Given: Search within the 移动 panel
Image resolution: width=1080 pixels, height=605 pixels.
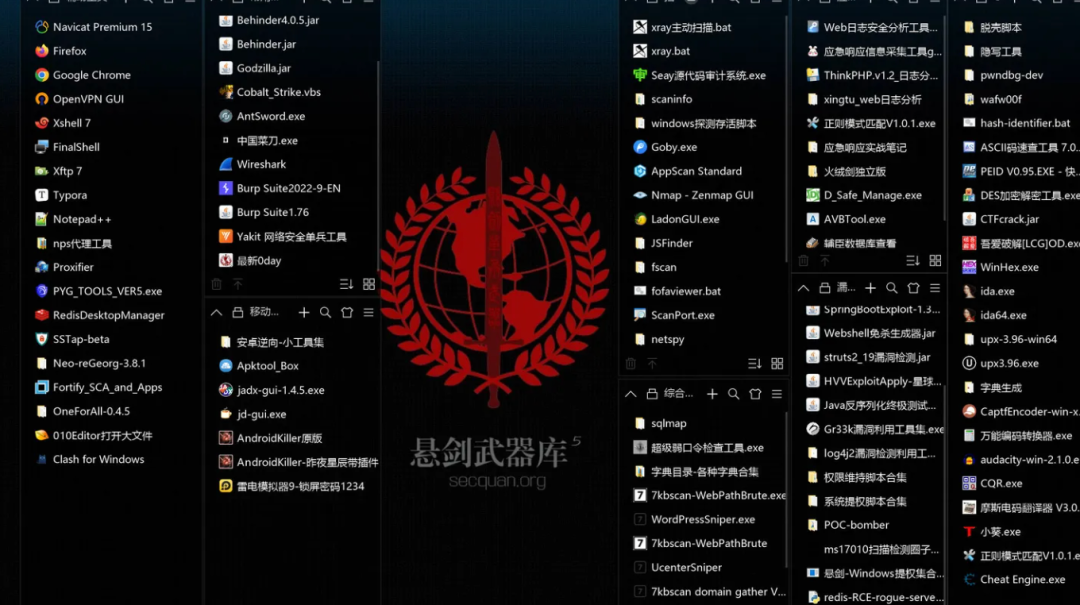Looking at the screenshot, I should [x=325, y=313].
